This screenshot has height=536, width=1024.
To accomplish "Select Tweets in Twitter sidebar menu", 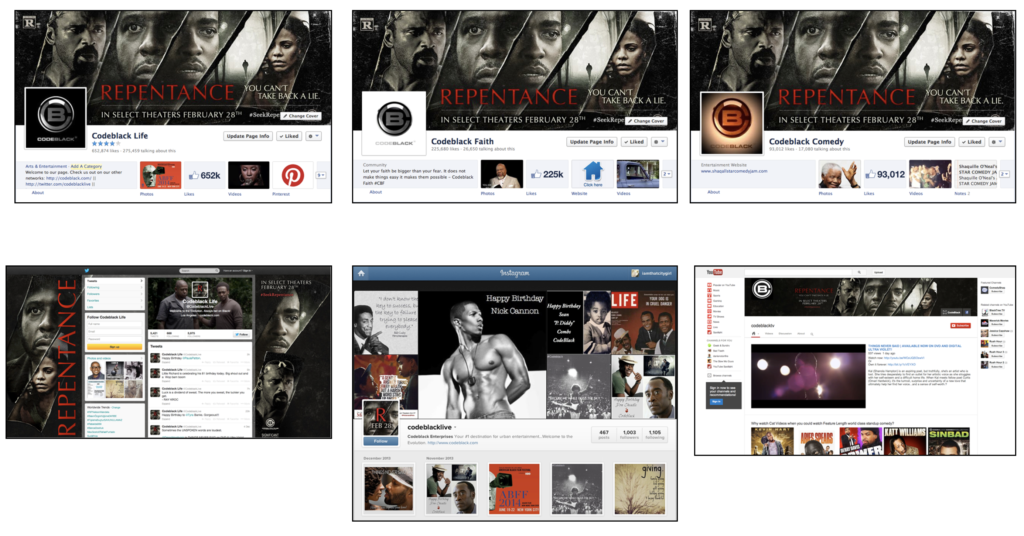I will tap(114, 281).
